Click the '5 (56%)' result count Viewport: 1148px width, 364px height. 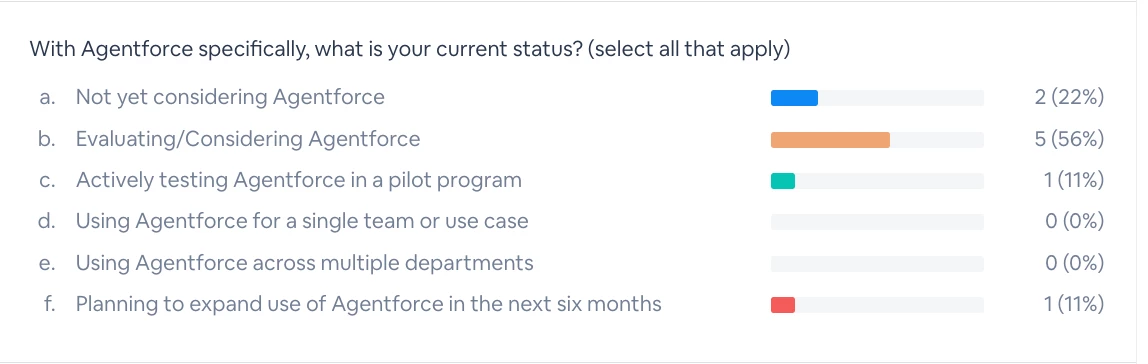[x=1069, y=139]
